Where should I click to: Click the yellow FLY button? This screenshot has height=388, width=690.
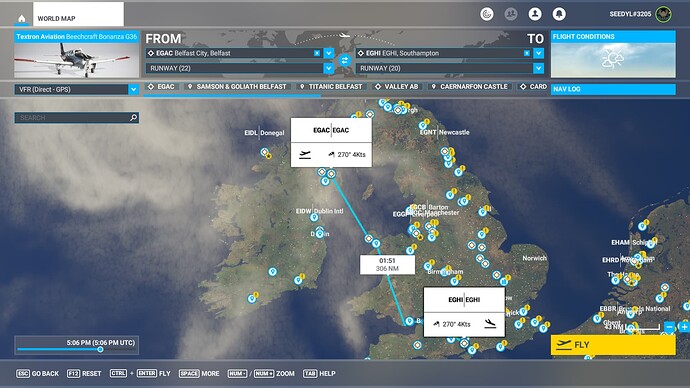pyautogui.click(x=613, y=344)
